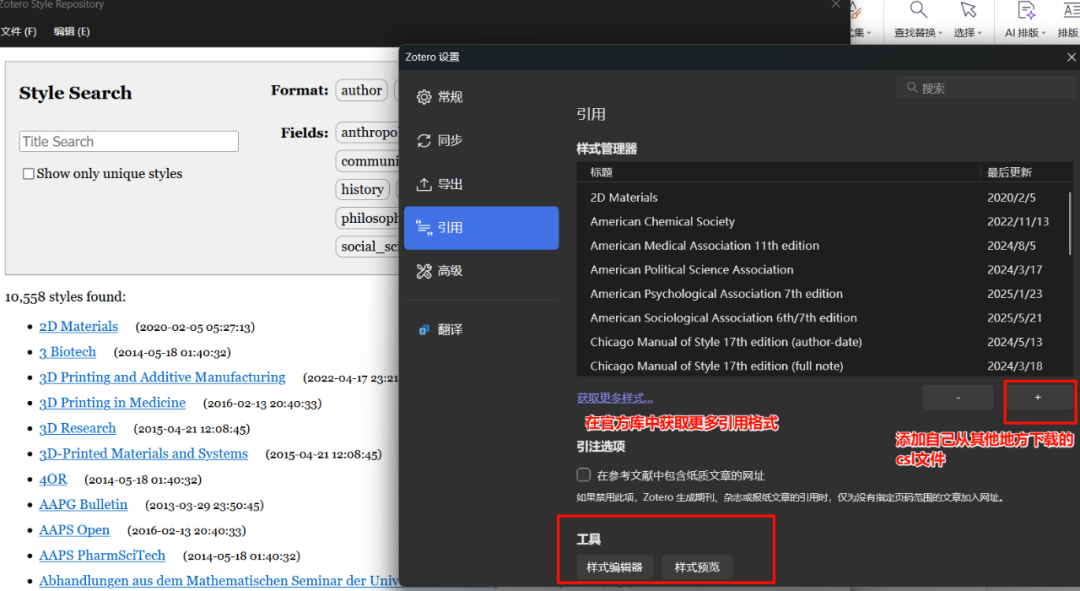
Task: Open the 'AAPS PharmSciTech' style link
Action: pyautogui.click(x=102, y=556)
